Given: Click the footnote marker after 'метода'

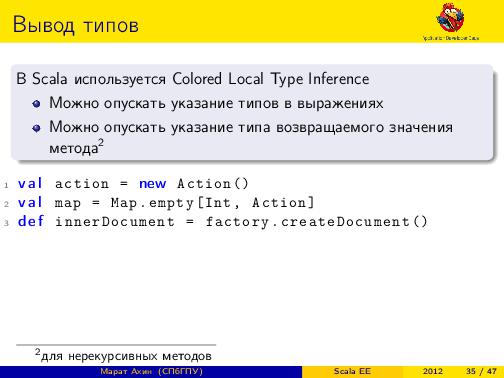Looking at the screenshot, I should [x=101, y=144].
